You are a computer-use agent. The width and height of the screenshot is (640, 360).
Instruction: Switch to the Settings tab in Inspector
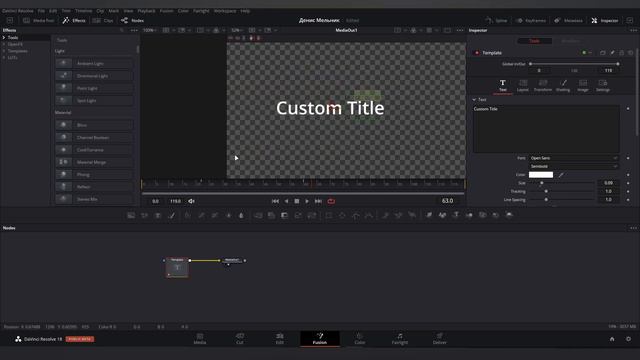coord(603,86)
